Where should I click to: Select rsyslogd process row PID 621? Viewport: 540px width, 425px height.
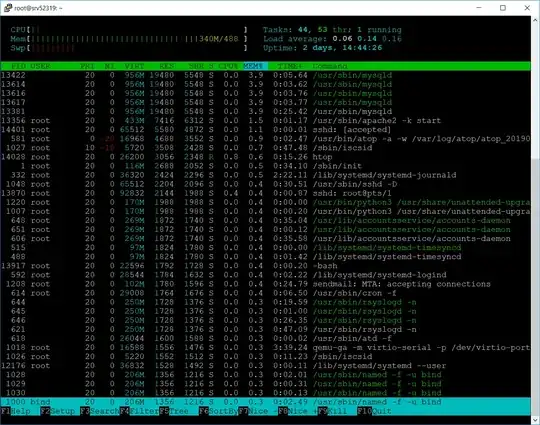point(265,329)
